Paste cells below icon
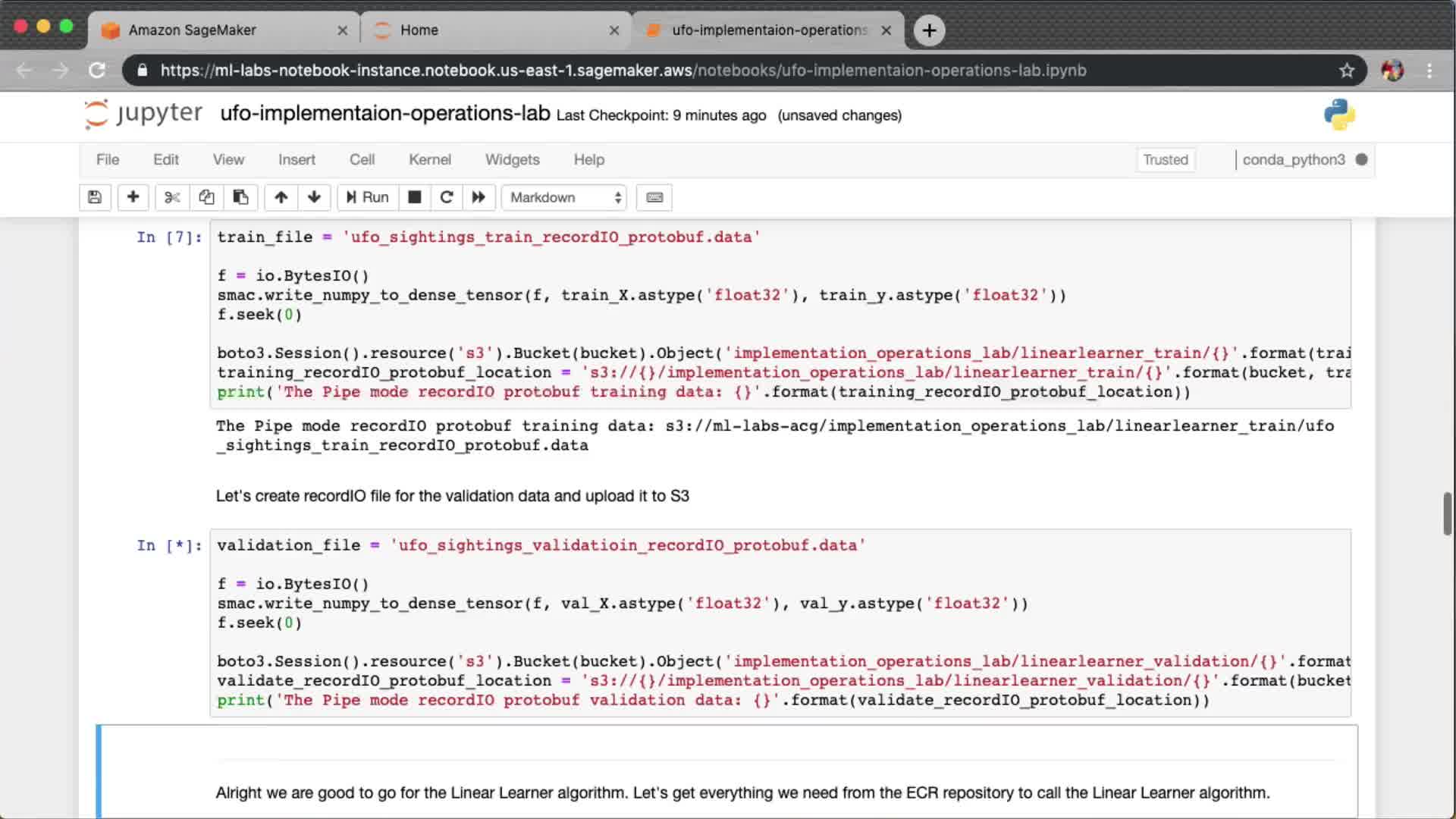This screenshot has height=819, width=1456. click(240, 197)
